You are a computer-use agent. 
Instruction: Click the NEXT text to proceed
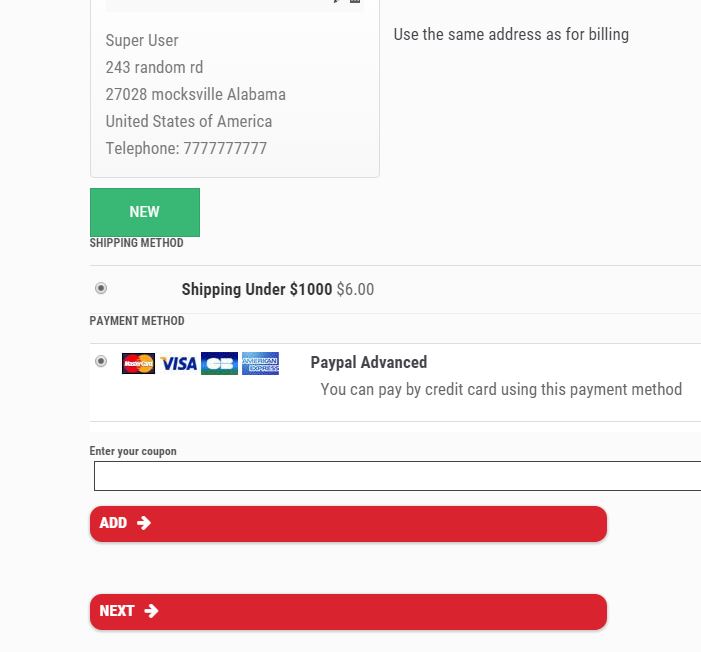tap(117, 611)
